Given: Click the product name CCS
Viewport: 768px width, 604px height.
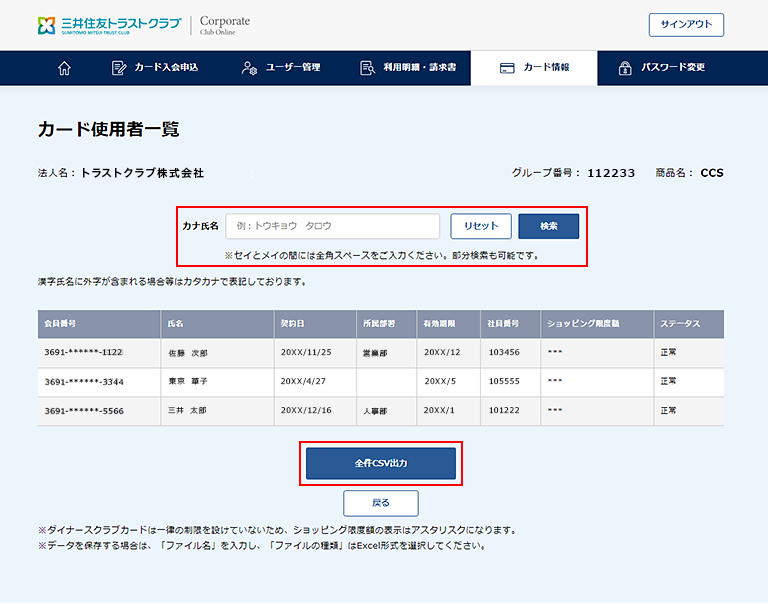Looking at the screenshot, I should [x=712, y=173].
